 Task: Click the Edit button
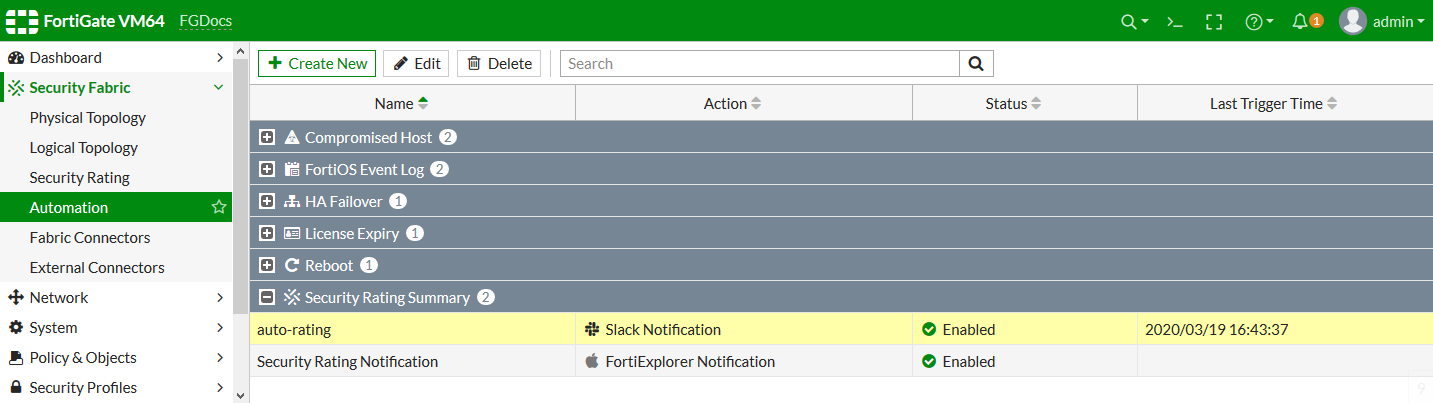tap(416, 63)
